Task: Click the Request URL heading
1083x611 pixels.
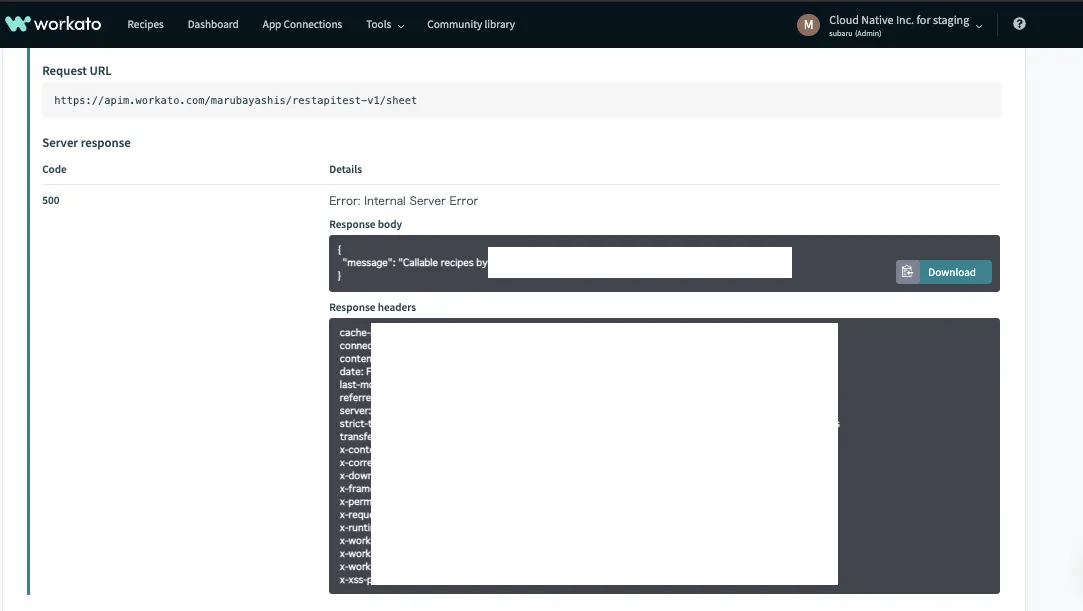Action: point(77,70)
